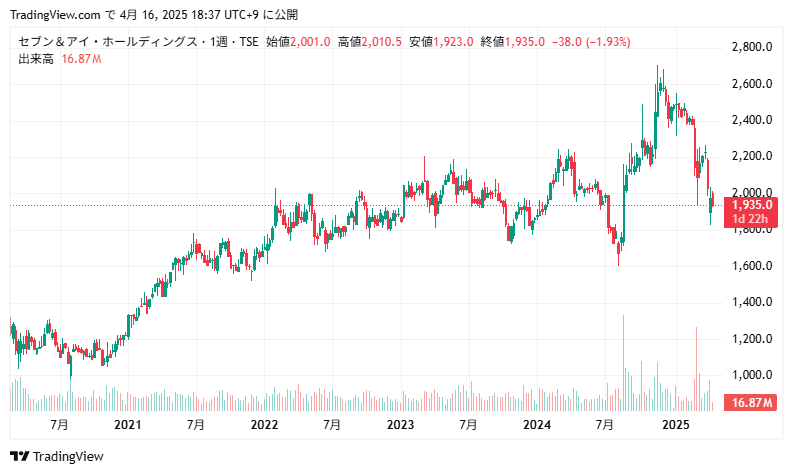Click the 2,400.0 price axis label

coord(752,120)
